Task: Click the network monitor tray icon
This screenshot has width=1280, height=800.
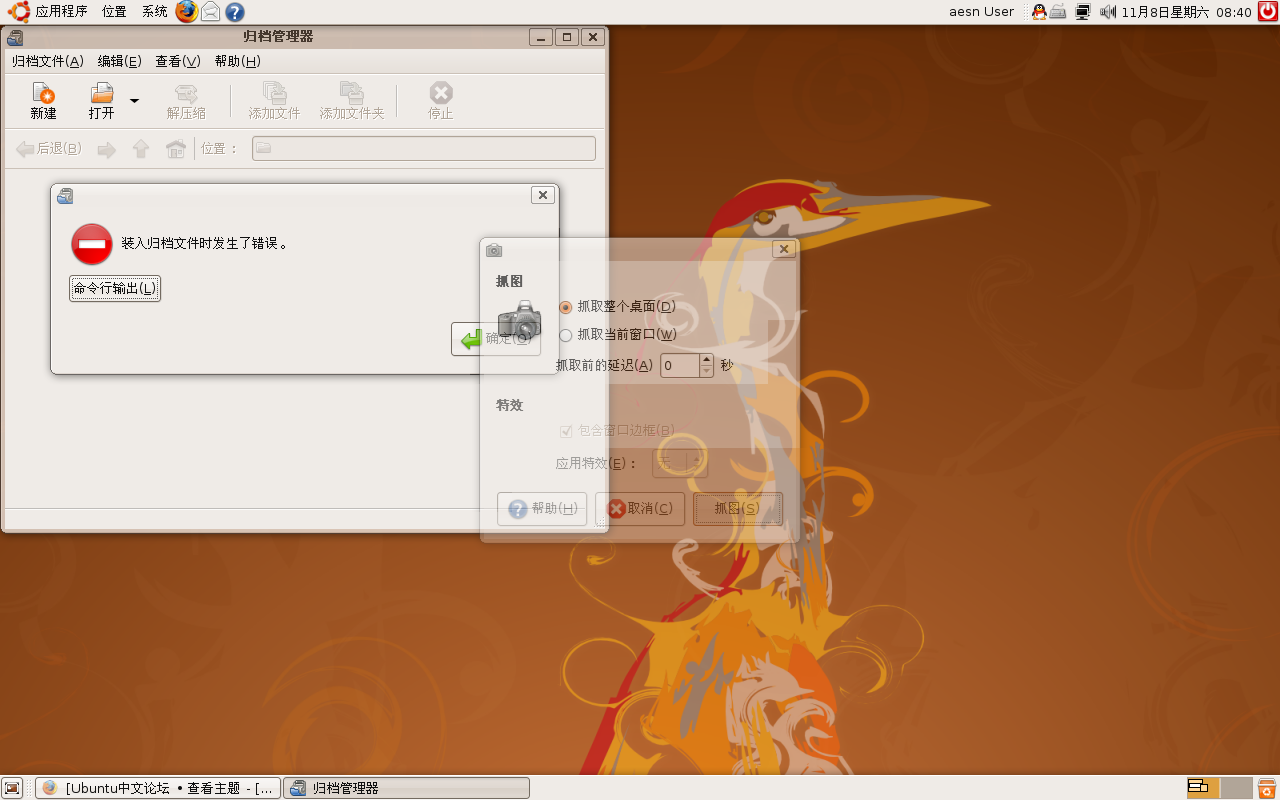Action: click(1082, 12)
